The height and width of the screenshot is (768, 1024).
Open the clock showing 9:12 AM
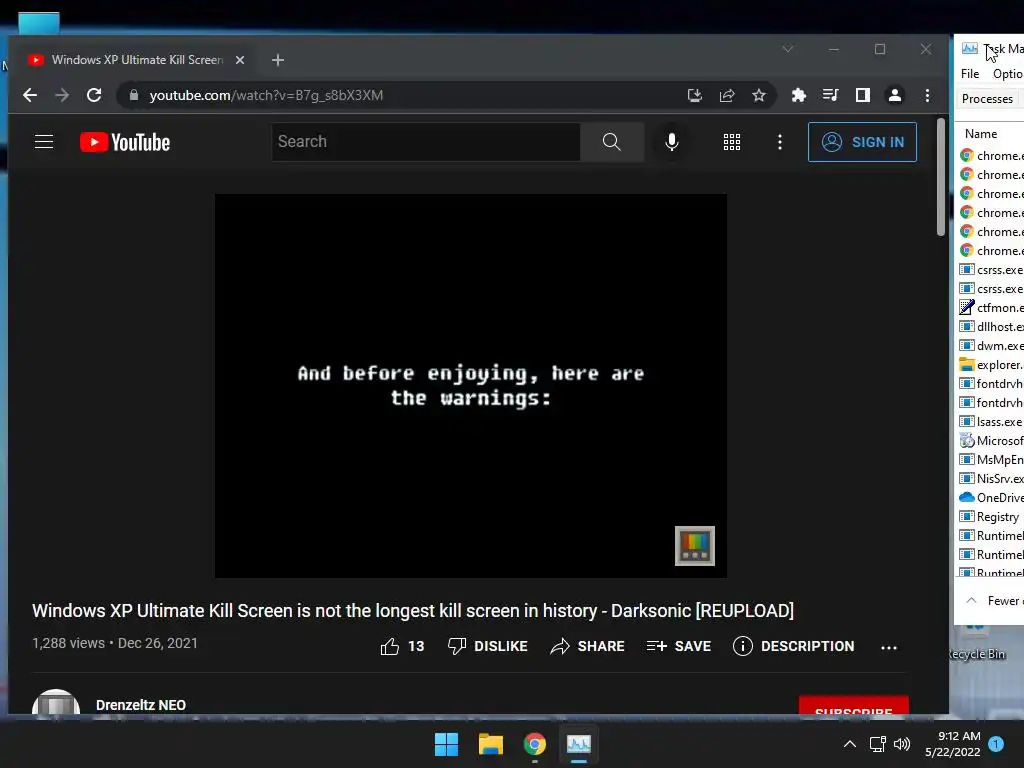(953, 744)
